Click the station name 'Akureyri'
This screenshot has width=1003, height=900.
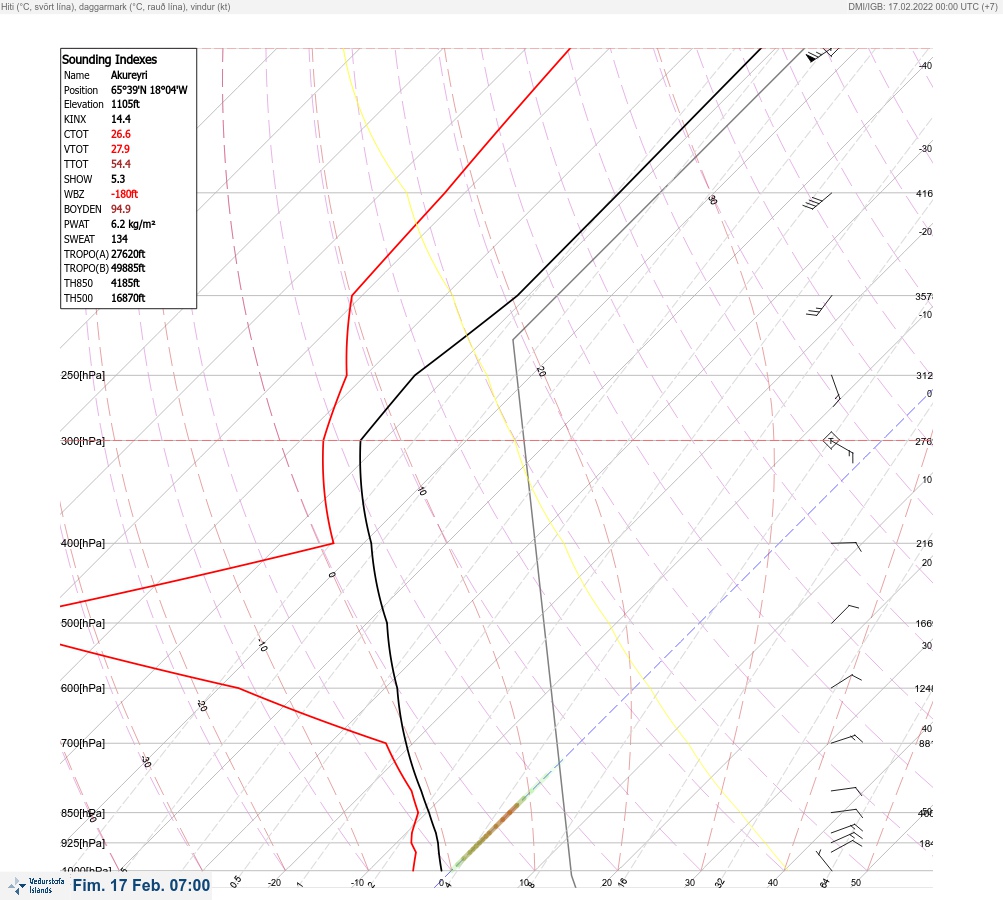click(129, 75)
